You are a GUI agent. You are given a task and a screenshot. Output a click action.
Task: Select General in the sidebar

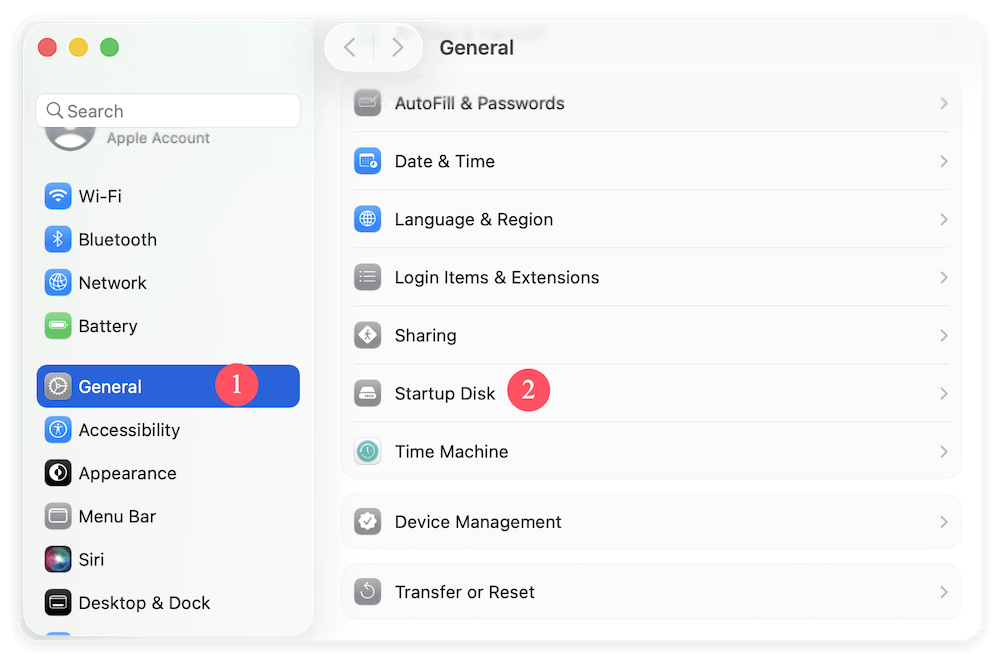[x=110, y=387]
